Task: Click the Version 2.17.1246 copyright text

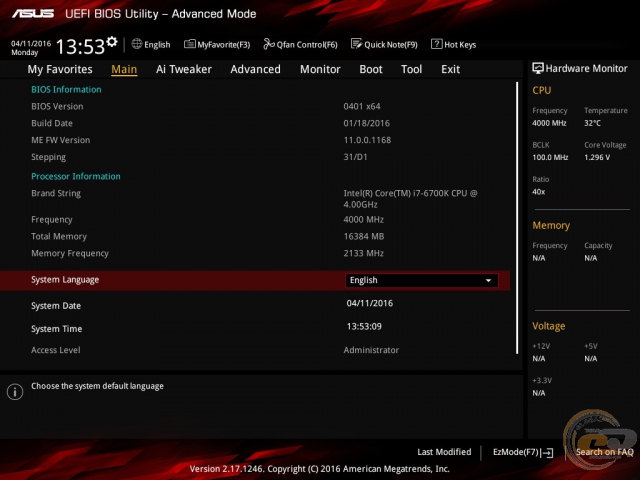Action: pos(320,469)
